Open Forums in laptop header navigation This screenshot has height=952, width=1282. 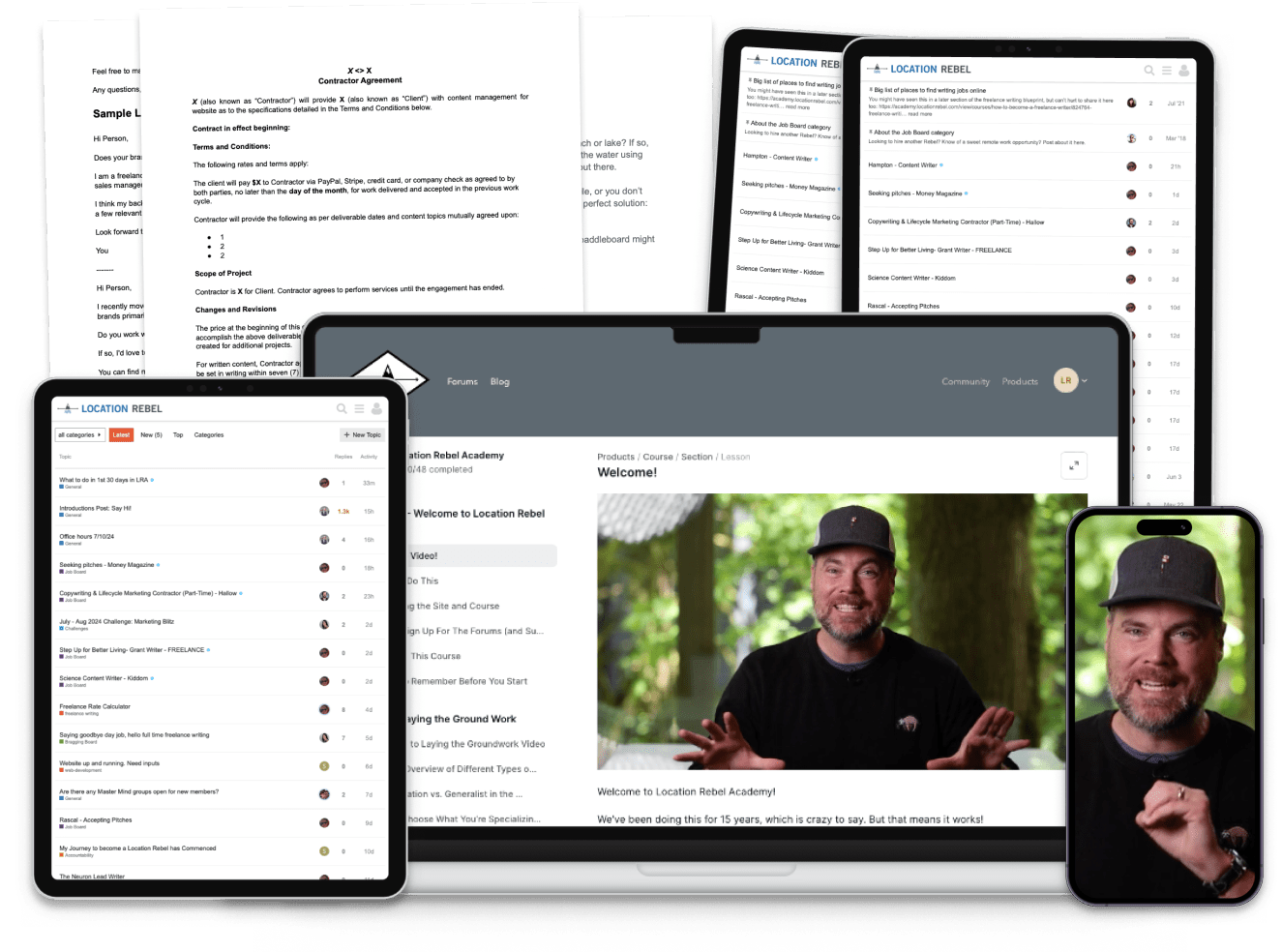(x=462, y=381)
